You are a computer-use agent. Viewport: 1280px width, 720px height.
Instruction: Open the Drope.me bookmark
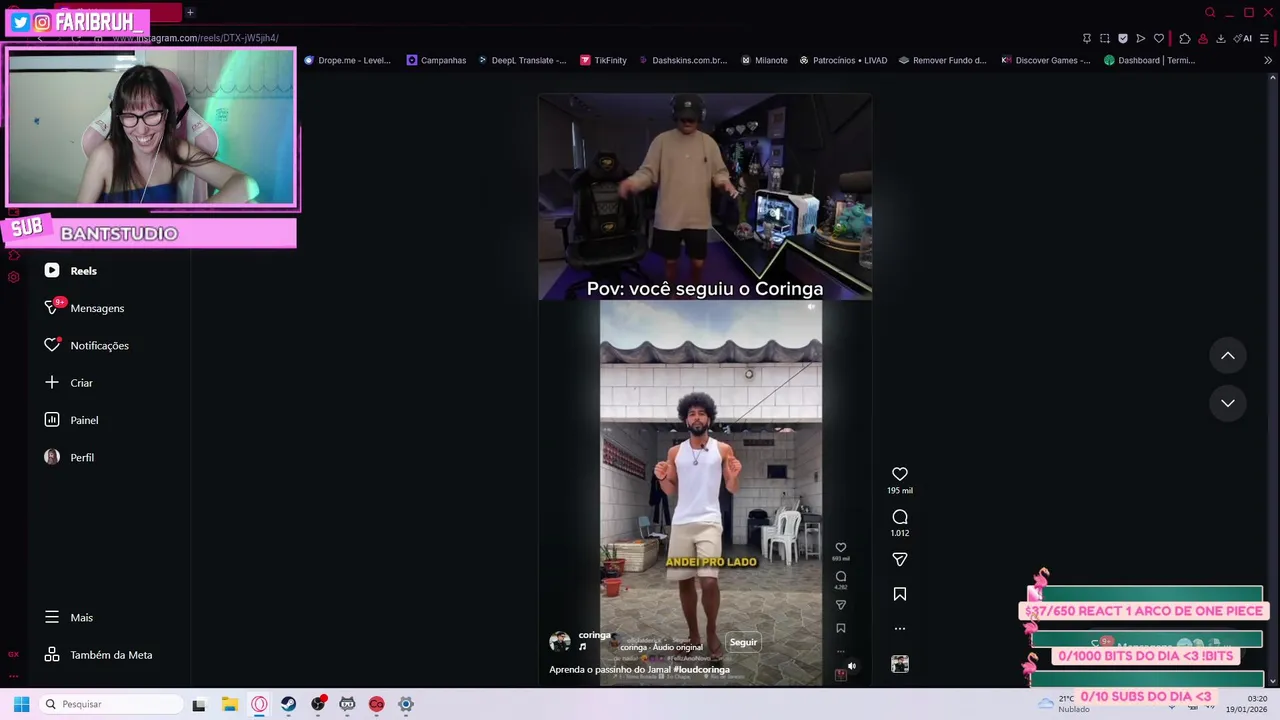(x=347, y=60)
